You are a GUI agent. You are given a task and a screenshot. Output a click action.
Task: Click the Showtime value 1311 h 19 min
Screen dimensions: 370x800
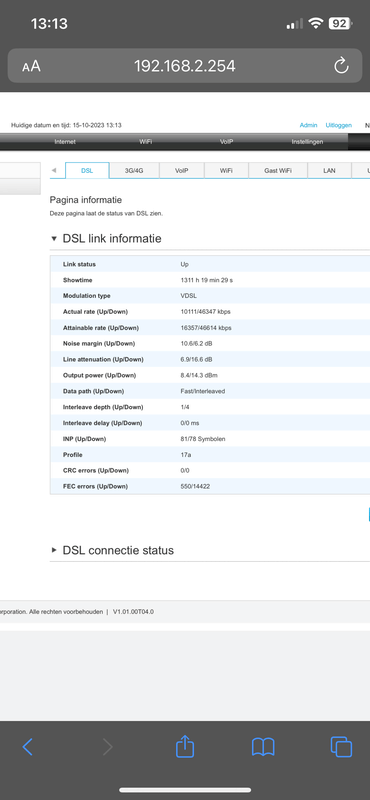point(207,280)
